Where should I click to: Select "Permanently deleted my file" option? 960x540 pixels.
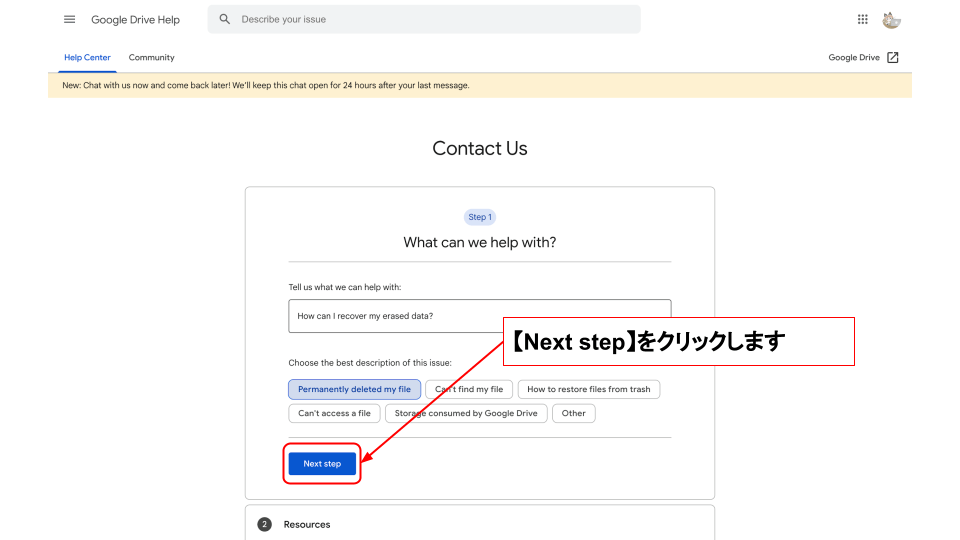[354, 389]
